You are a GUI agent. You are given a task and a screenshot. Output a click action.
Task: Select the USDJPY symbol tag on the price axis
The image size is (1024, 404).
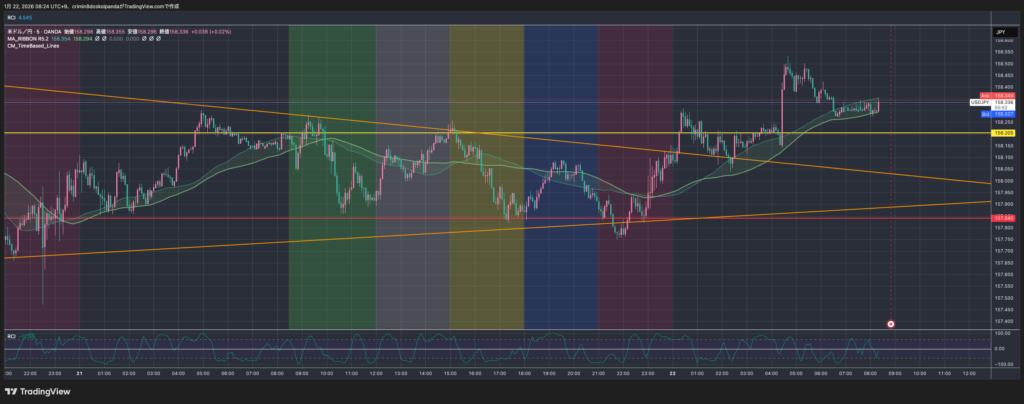point(980,102)
